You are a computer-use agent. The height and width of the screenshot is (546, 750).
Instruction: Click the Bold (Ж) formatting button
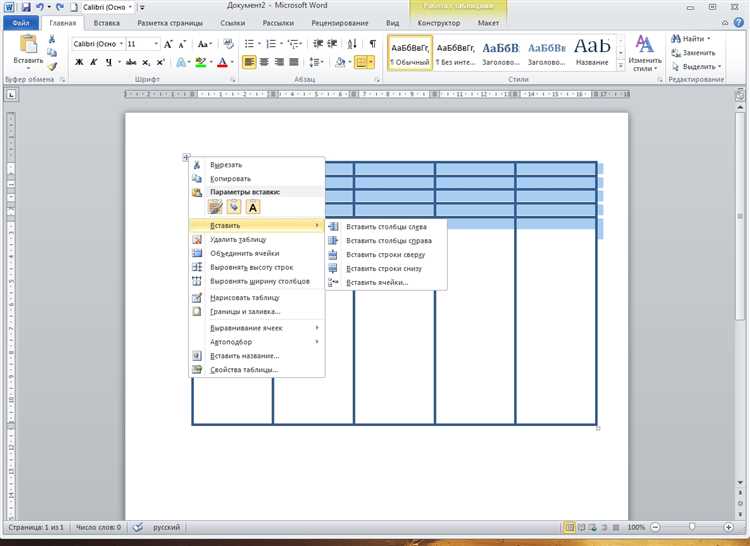coord(79,62)
